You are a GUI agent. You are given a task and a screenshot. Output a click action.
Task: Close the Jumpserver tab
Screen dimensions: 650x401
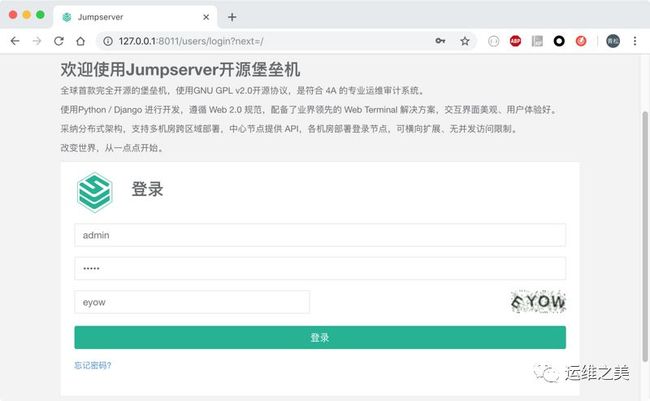[x=206, y=17]
